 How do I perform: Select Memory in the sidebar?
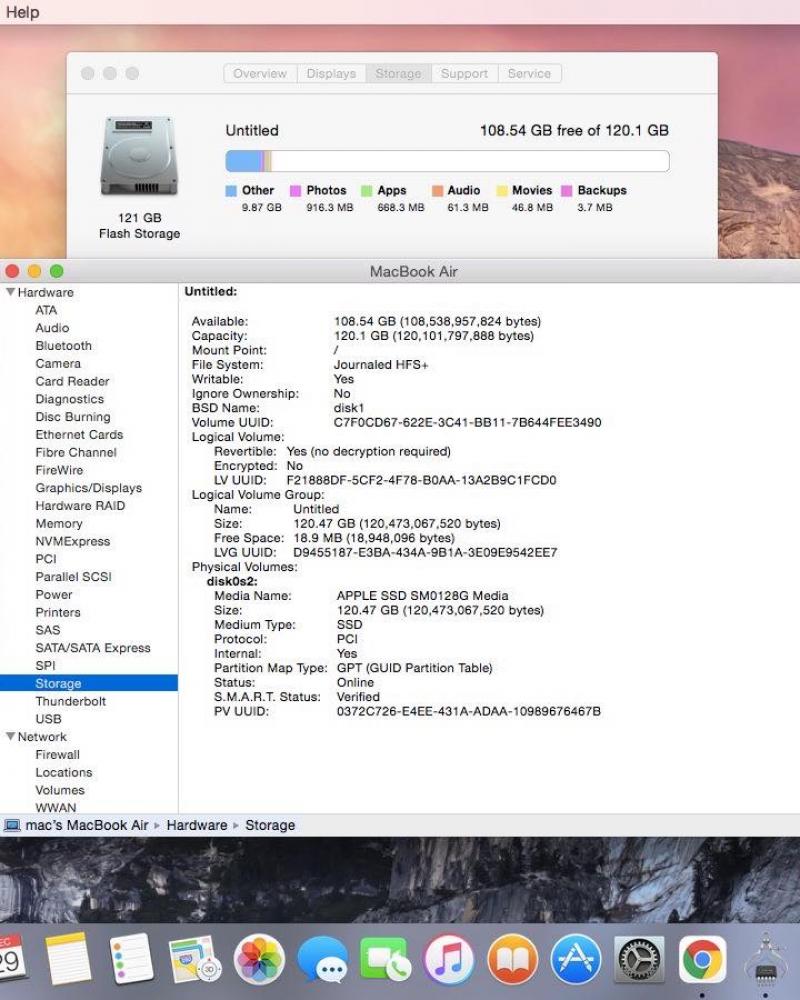point(59,524)
